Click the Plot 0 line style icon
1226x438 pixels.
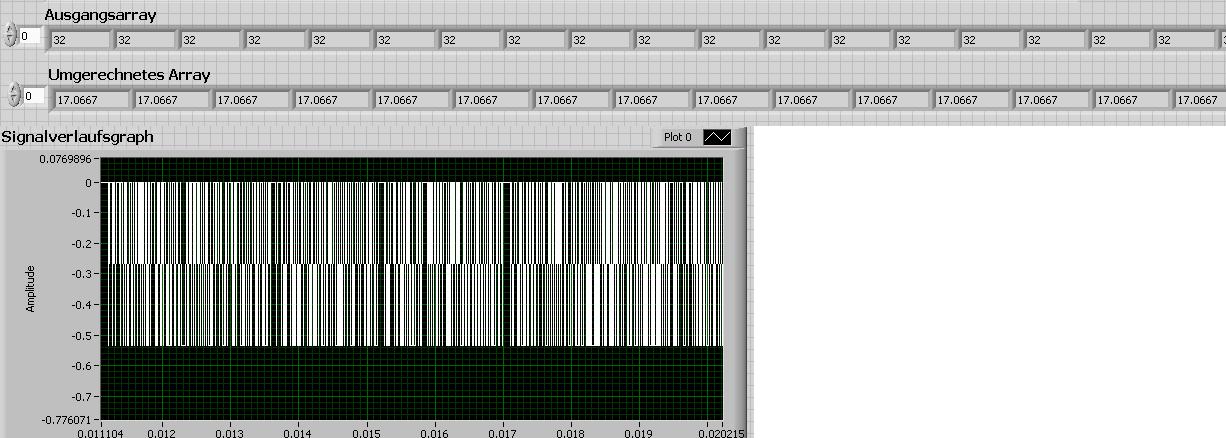[718, 136]
